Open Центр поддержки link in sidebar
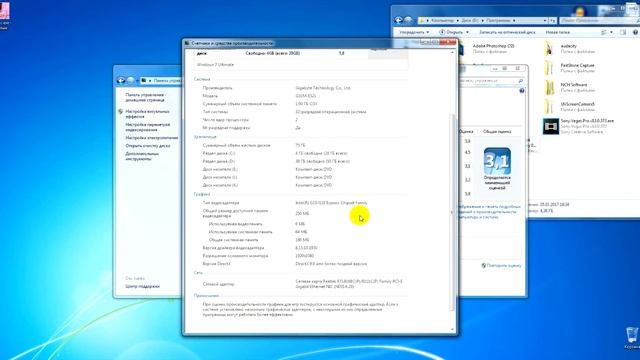 coord(142,286)
